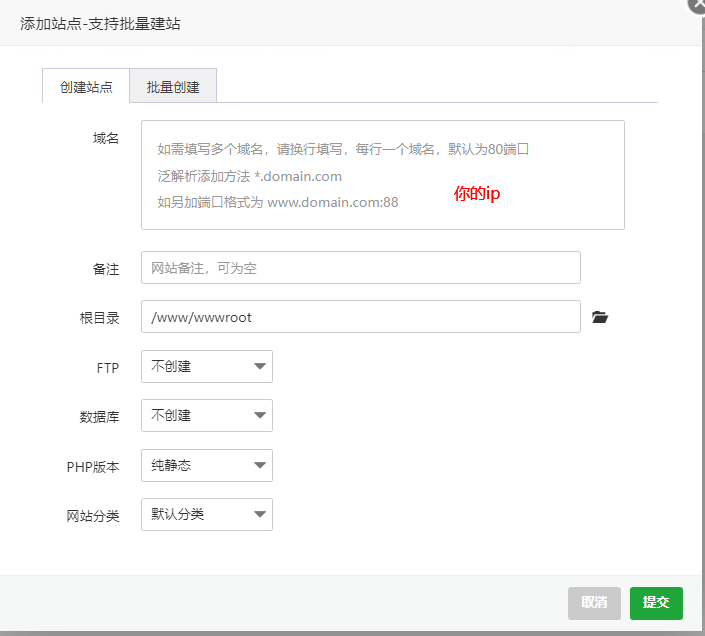705x636 pixels.
Task: Open the 数据库 dropdown
Action: click(206, 416)
